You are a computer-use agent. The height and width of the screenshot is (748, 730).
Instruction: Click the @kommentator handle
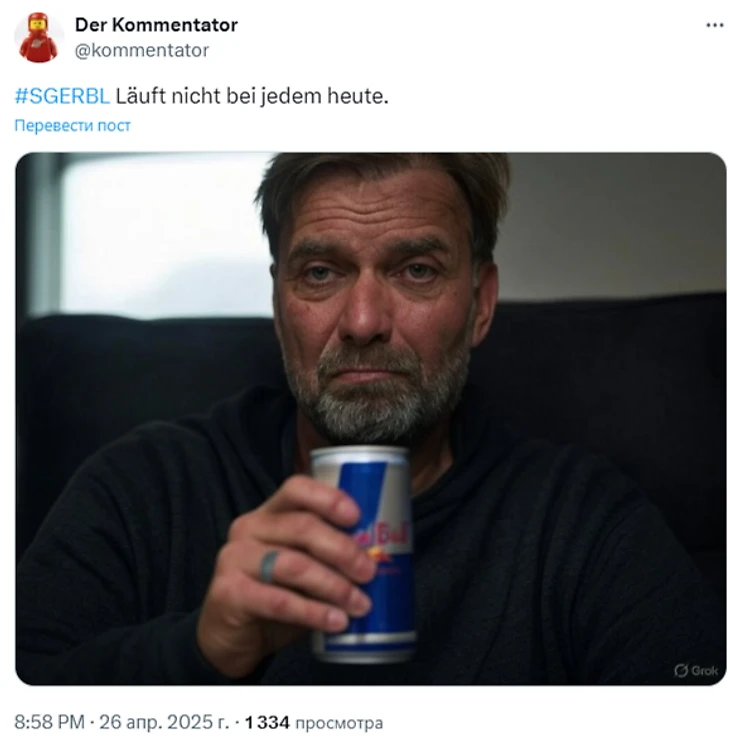tap(142, 50)
